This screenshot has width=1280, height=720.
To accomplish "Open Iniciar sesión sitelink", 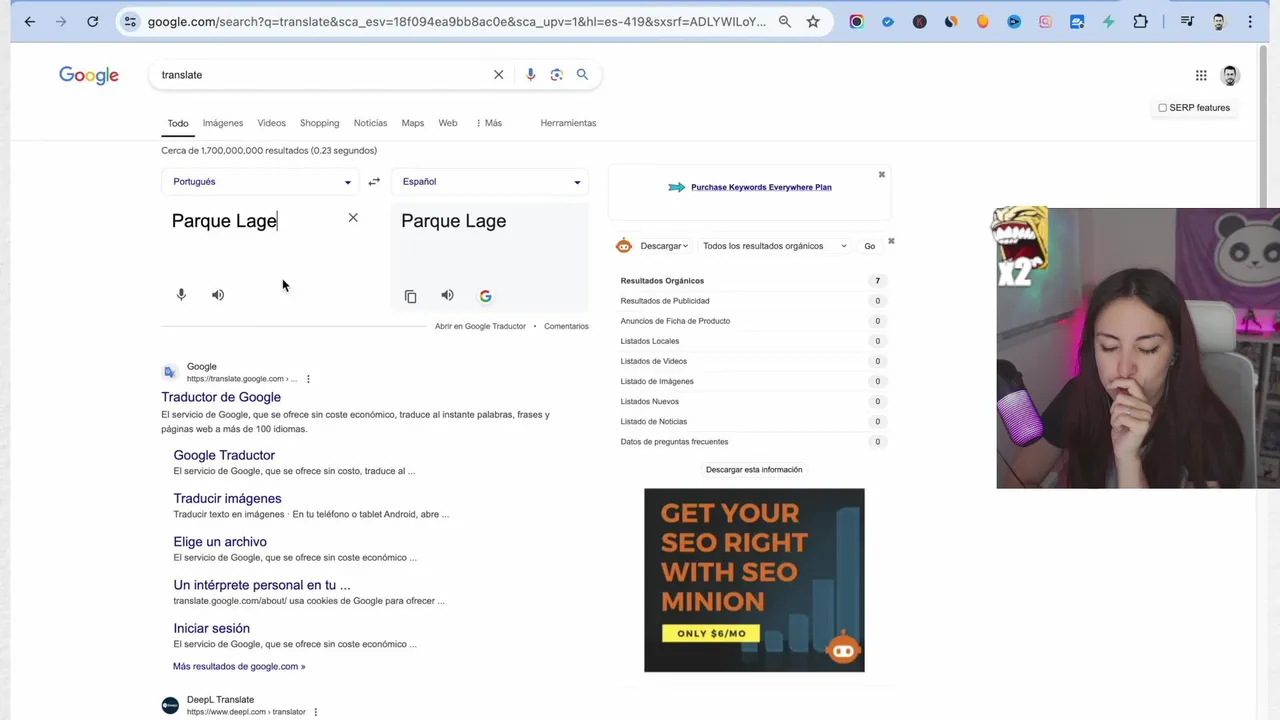I will [x=211, y=628].
